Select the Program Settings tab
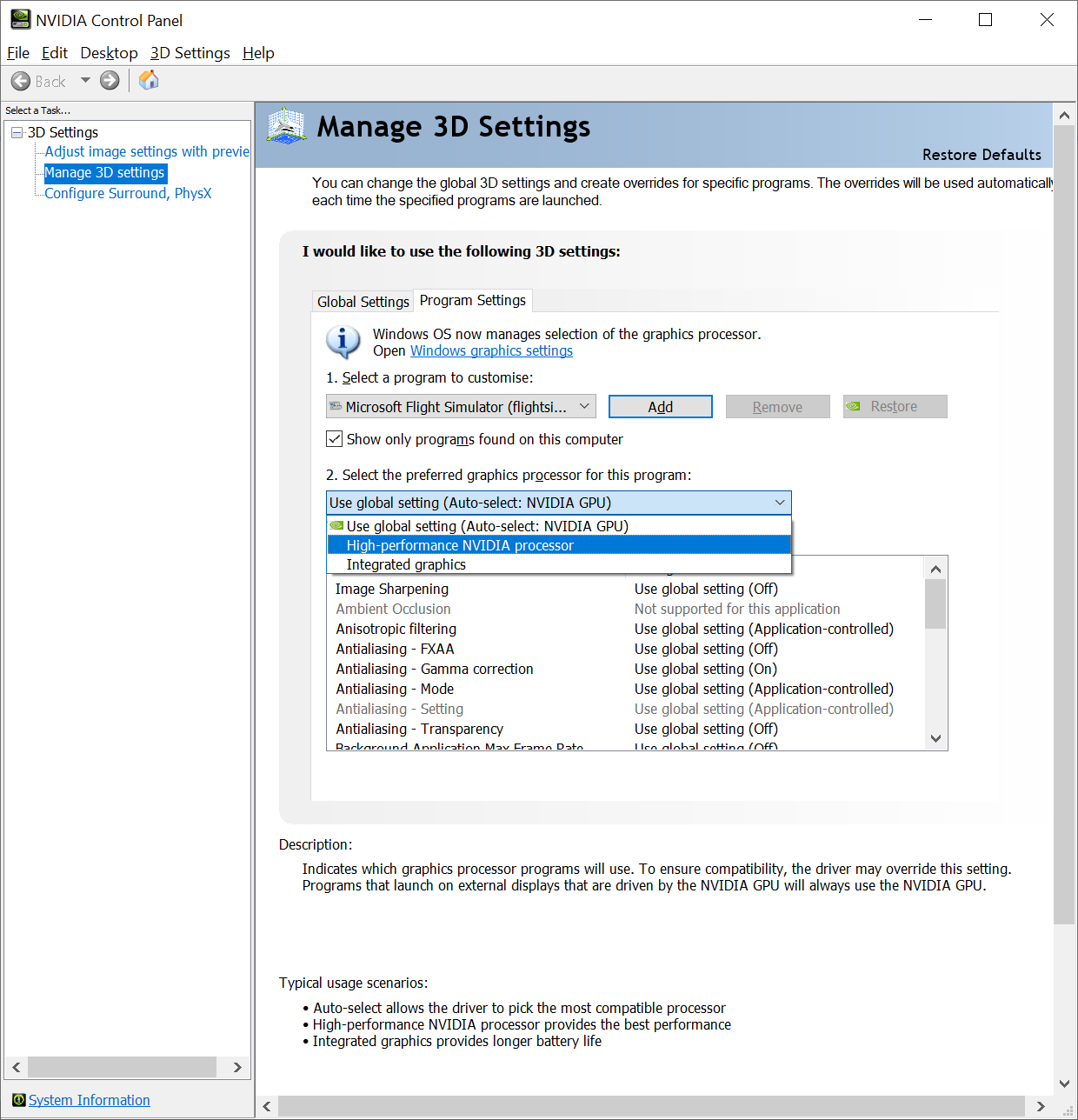This screenshot has width=1078, height=1120. 472,300
